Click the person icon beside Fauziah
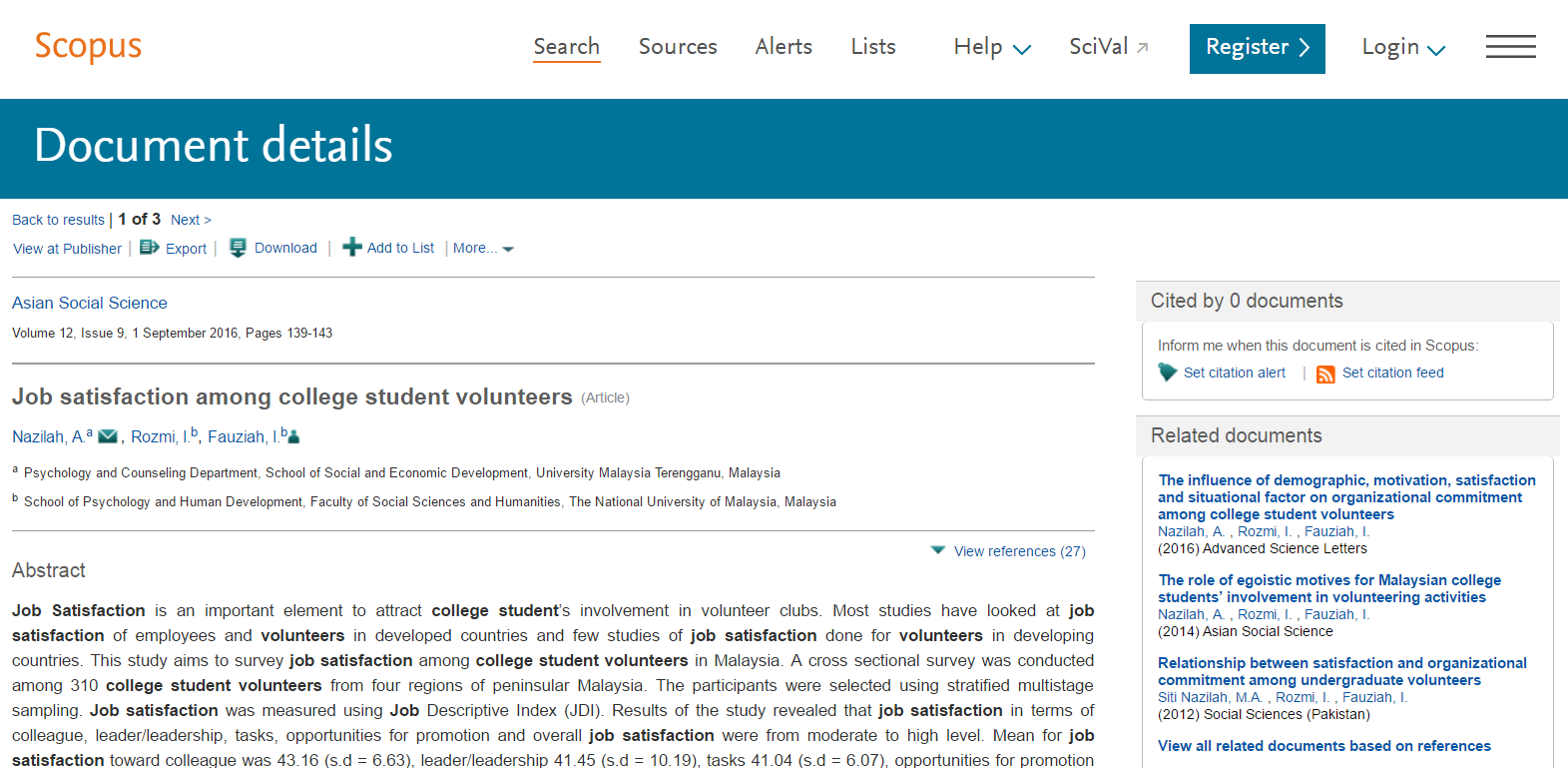The image size is (1568, 768). coord(293,436)
